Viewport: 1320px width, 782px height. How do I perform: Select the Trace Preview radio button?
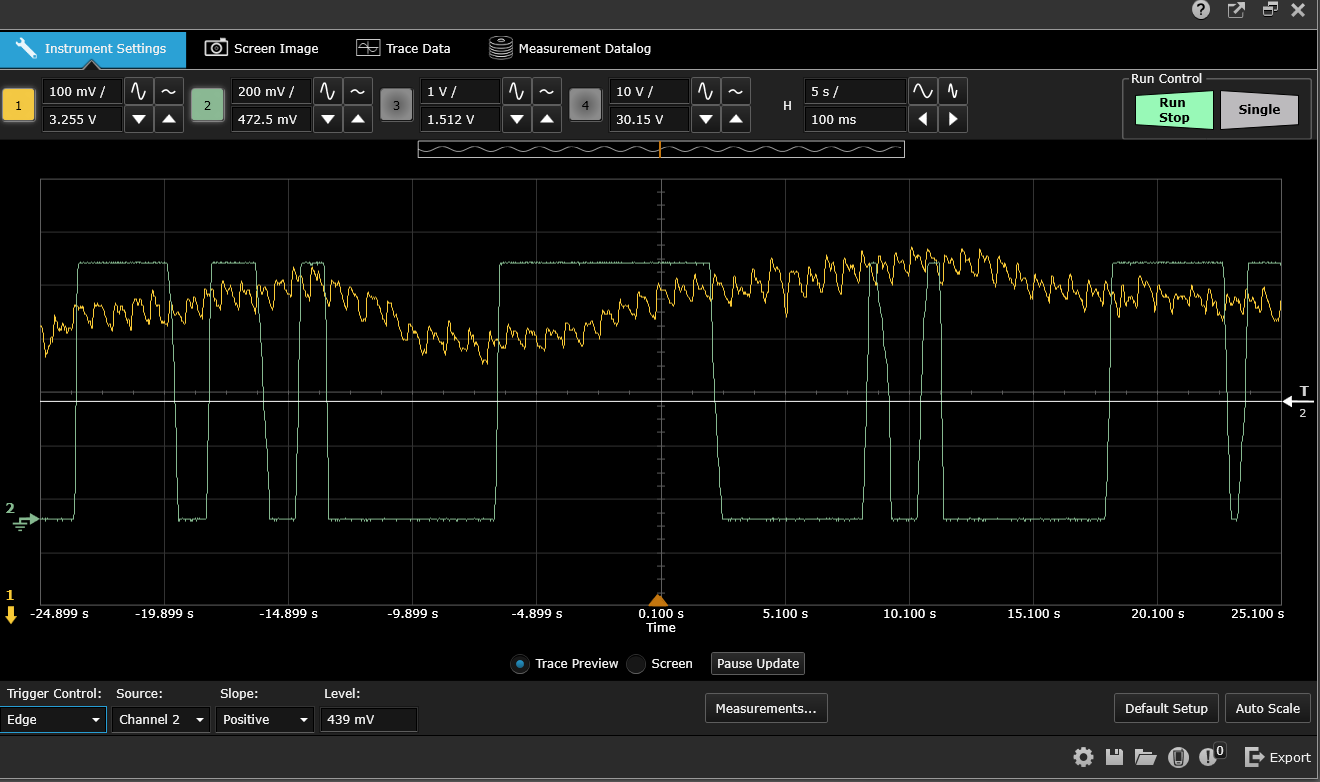pos(520,664)
